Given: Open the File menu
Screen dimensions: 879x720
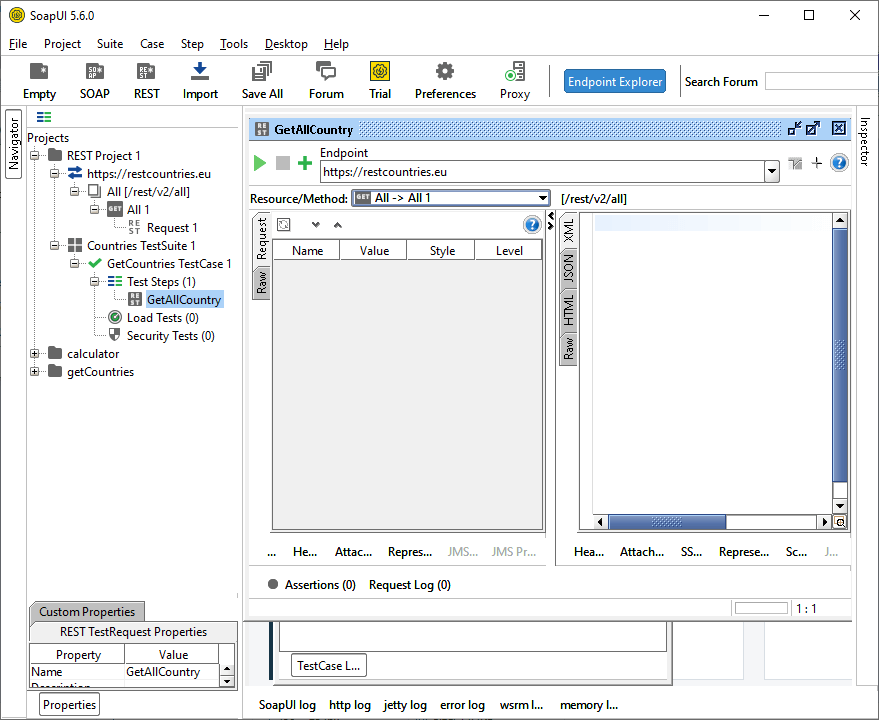Looking at the screenshot, I should pos(18,44).
